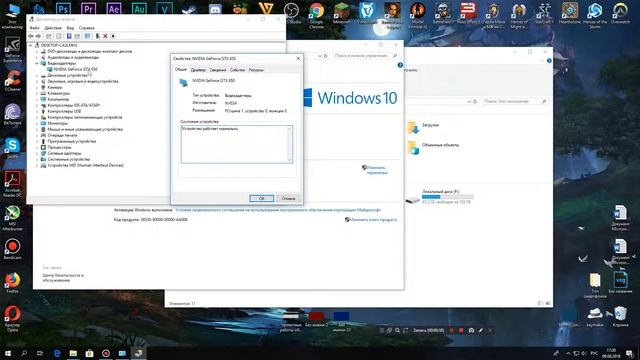Open the Действие menu in Device Manager
This screenshot has width=640, height=360.
click(x=53, y=28)
